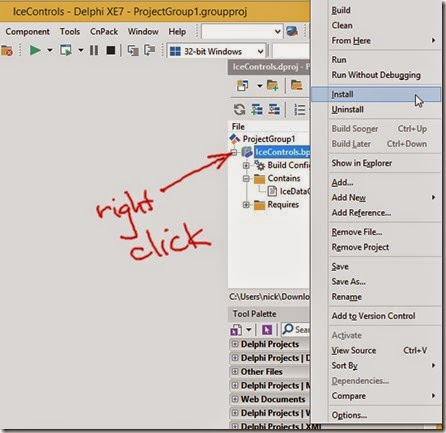The height and width of the screenshot is (433, 446).
Task: Click the Remove Project folder icon
Action: coord(296,86)
